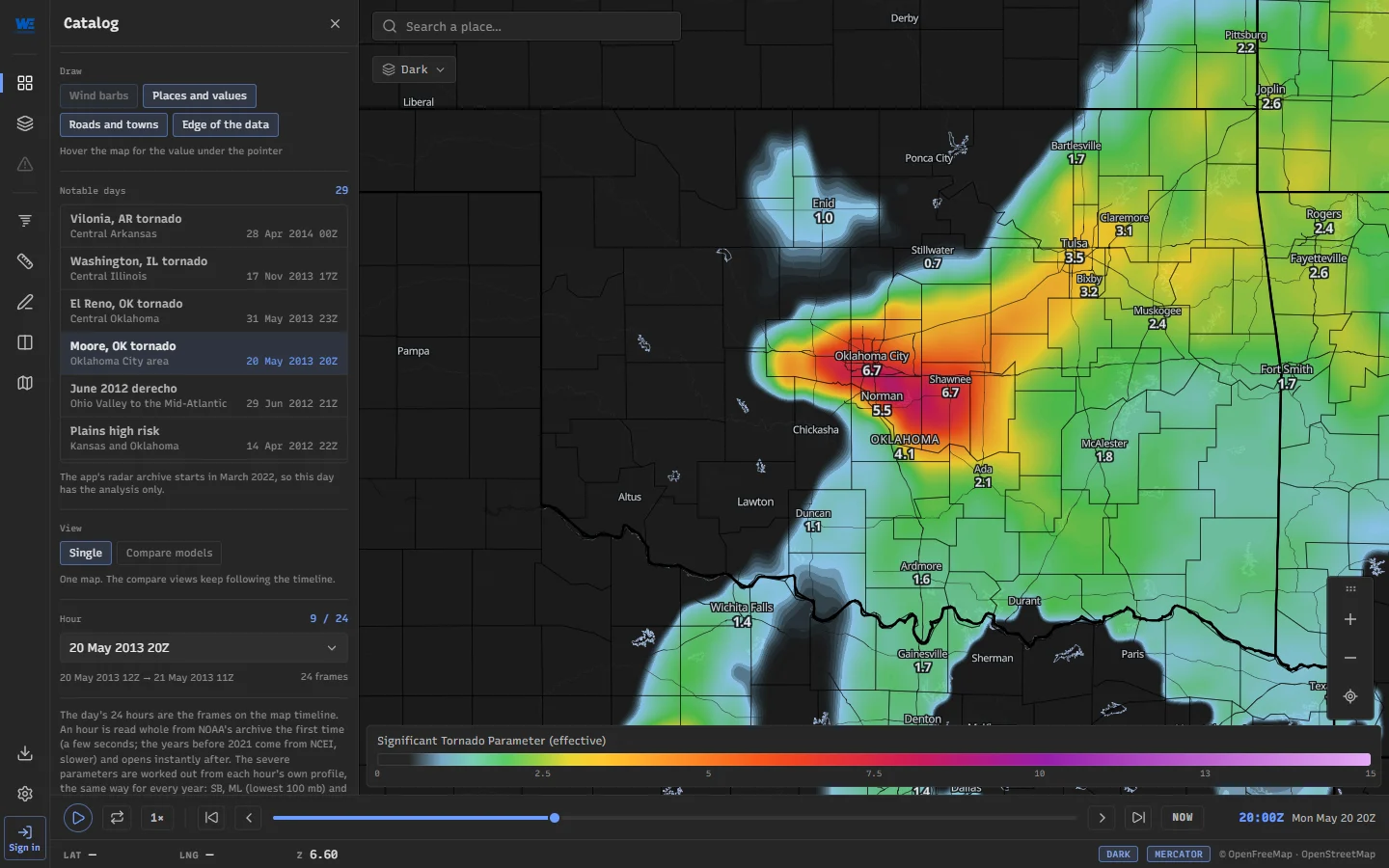Zoom in with the map plus button

point(1350,619)
